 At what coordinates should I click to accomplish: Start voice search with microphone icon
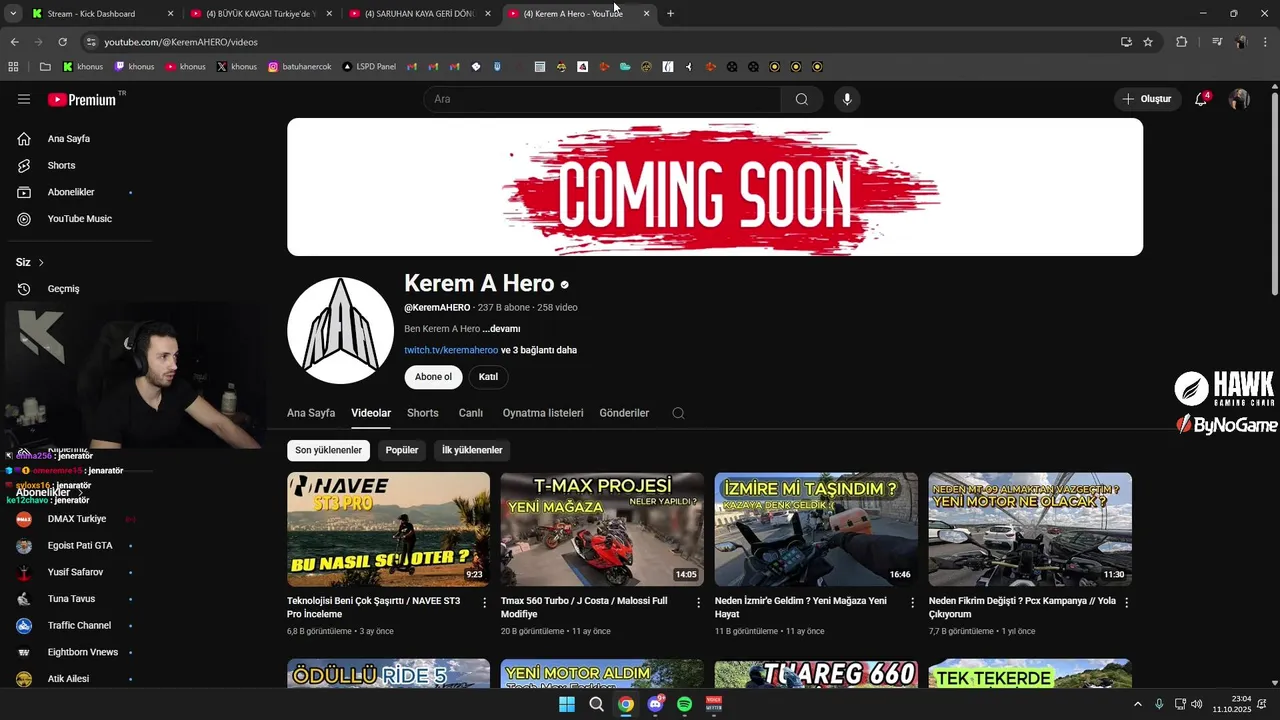pyautogui.click(x=847, y=99)
